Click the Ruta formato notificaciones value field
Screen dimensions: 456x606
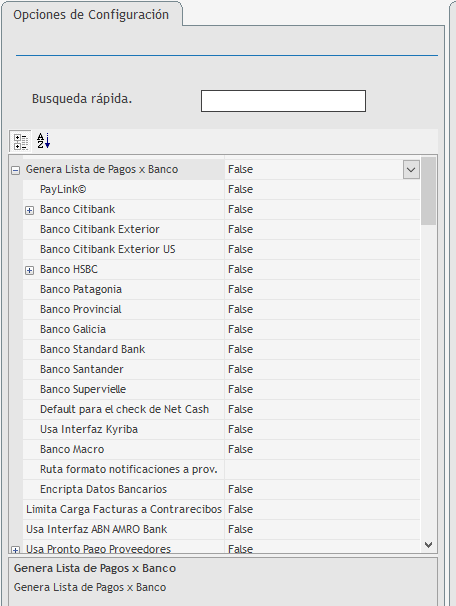(322, 470)
